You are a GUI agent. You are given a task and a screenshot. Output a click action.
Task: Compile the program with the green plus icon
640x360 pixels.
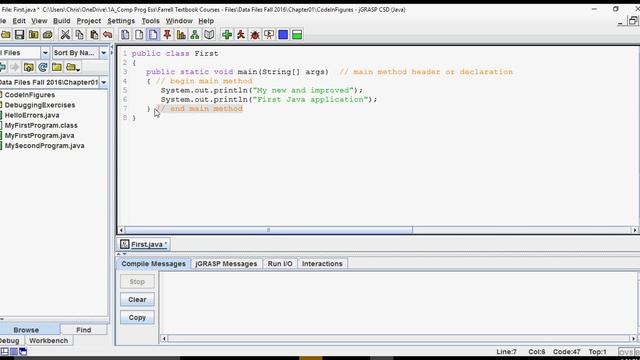pos(227,35)
